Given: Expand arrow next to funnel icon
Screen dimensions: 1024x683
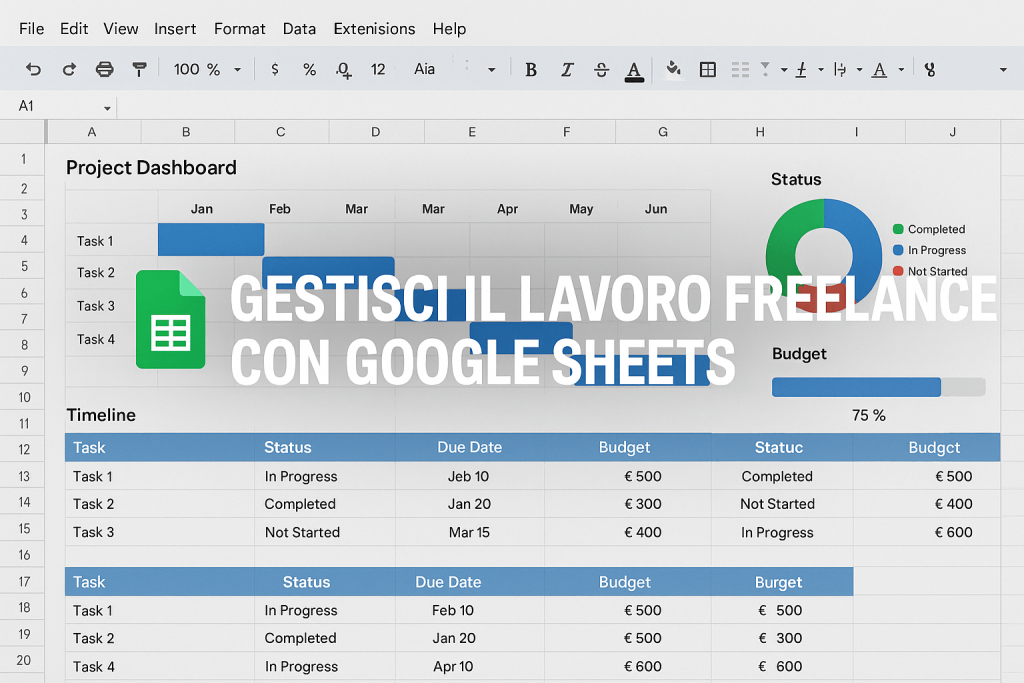Looking at the screenshot, I should [784, 70].
